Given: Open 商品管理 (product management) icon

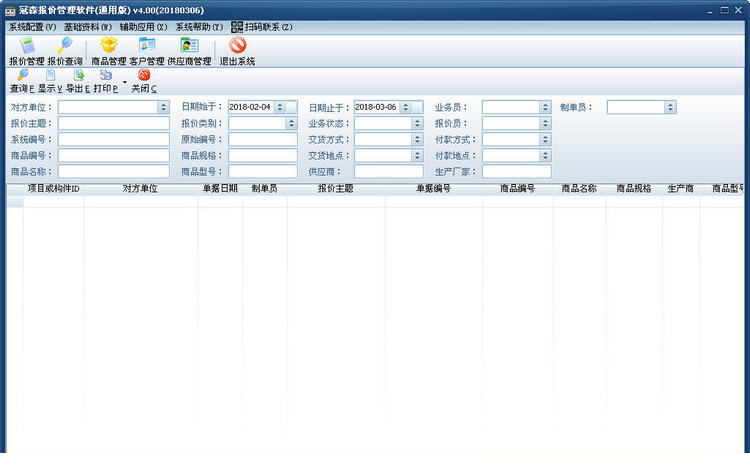Looking at the screenshot, I should coord(108,51).
